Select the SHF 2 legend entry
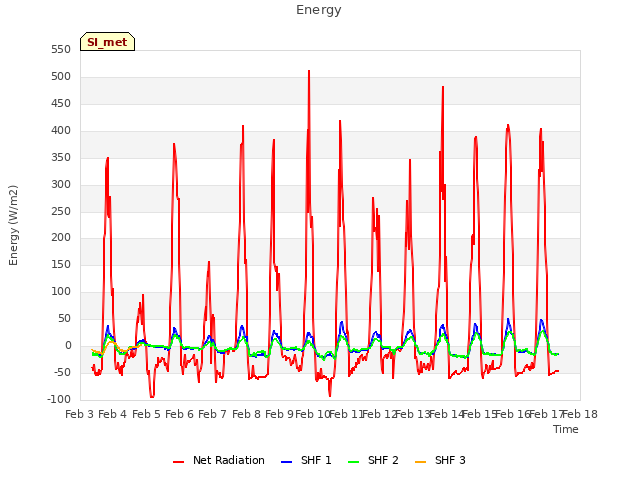The height and width of the screenshot is (480, 640). [373, 460]
